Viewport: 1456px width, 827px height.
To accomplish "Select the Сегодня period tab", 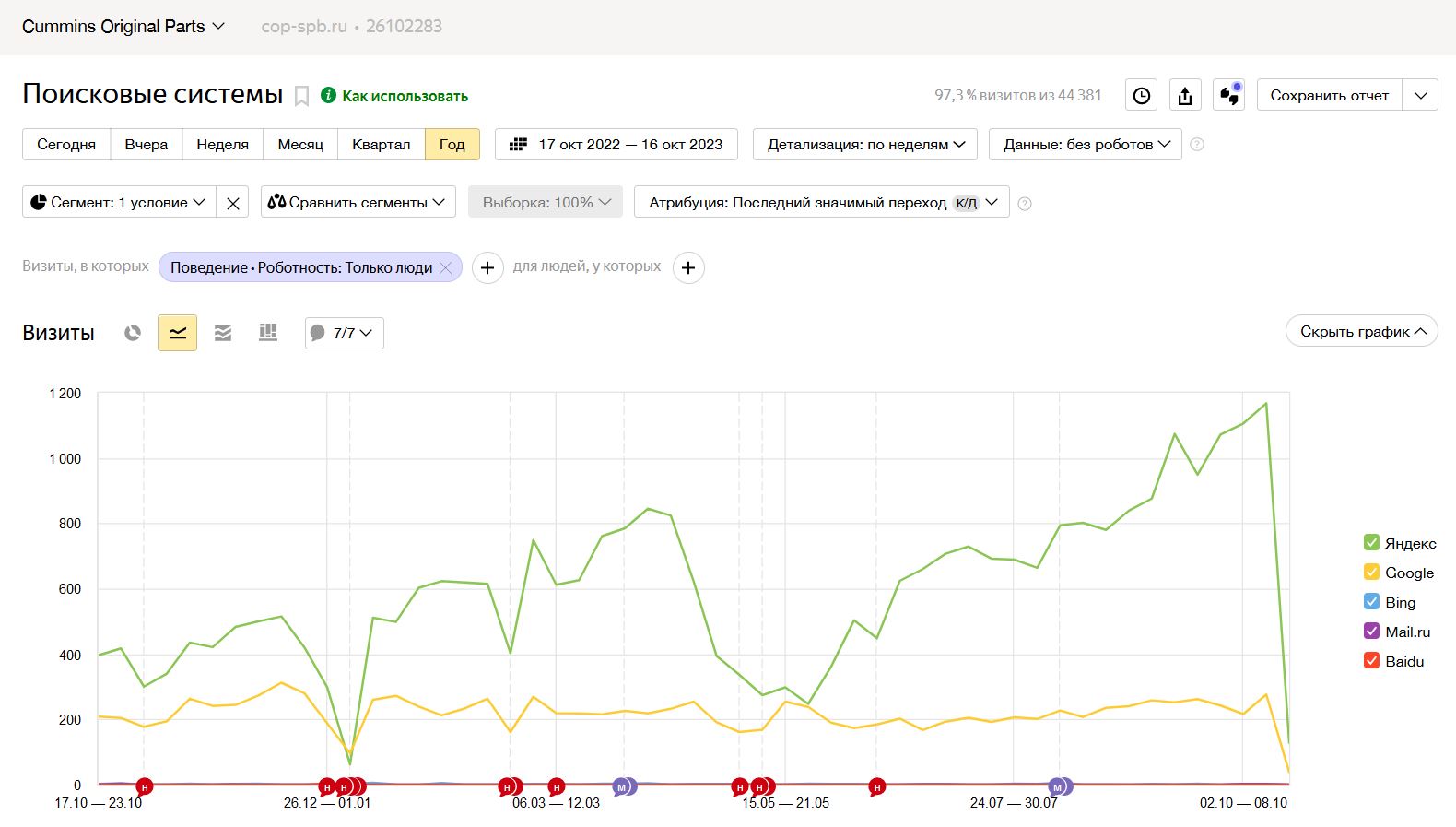I will tap(66, 144).
